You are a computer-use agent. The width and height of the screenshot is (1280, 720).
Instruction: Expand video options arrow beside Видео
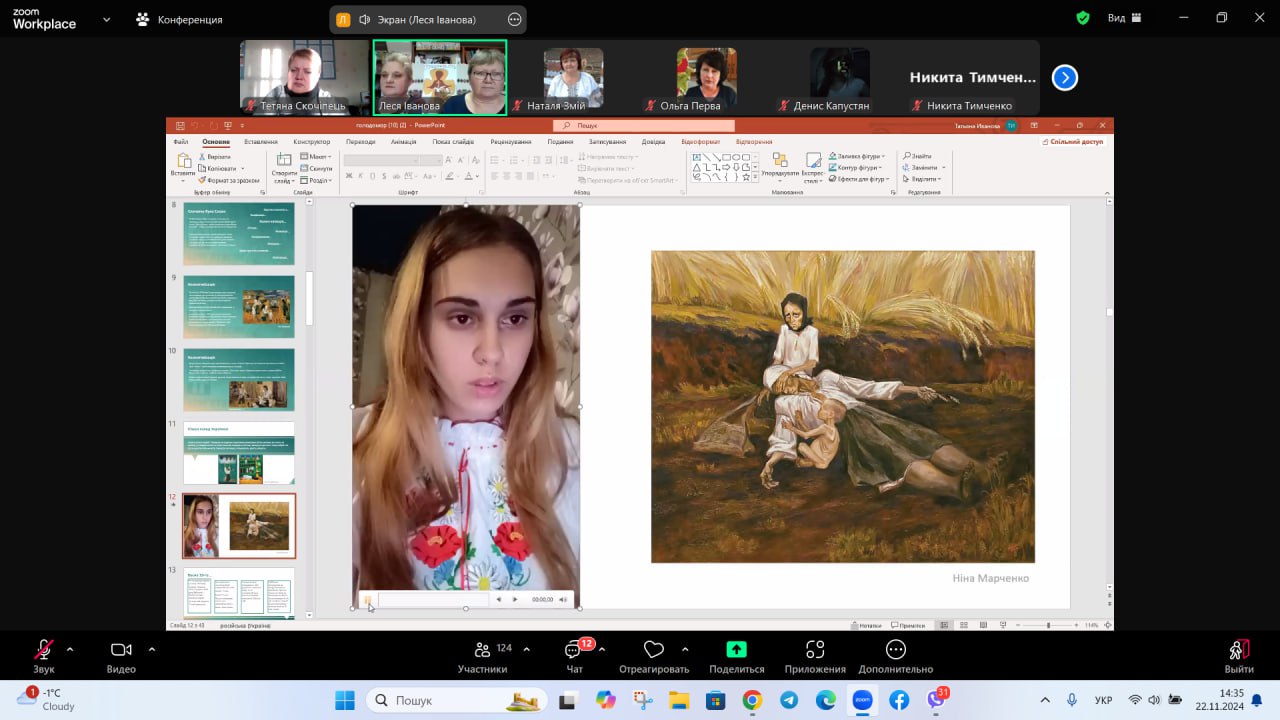pyautogui.click(x=152, y=648)
